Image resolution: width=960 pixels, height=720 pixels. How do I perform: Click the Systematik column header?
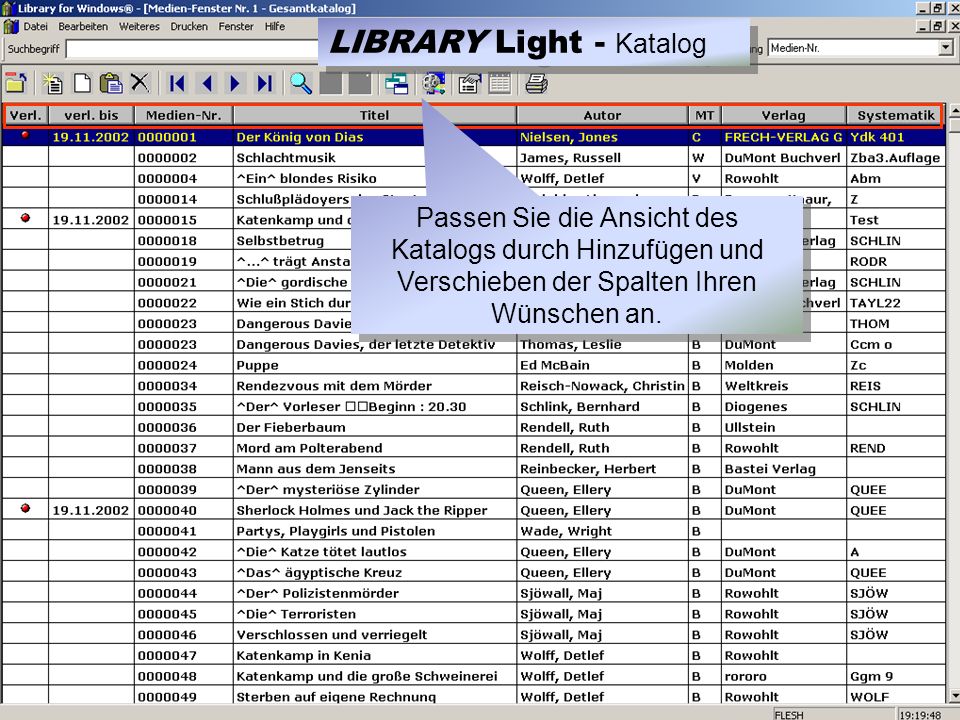(x=896, y=115)
